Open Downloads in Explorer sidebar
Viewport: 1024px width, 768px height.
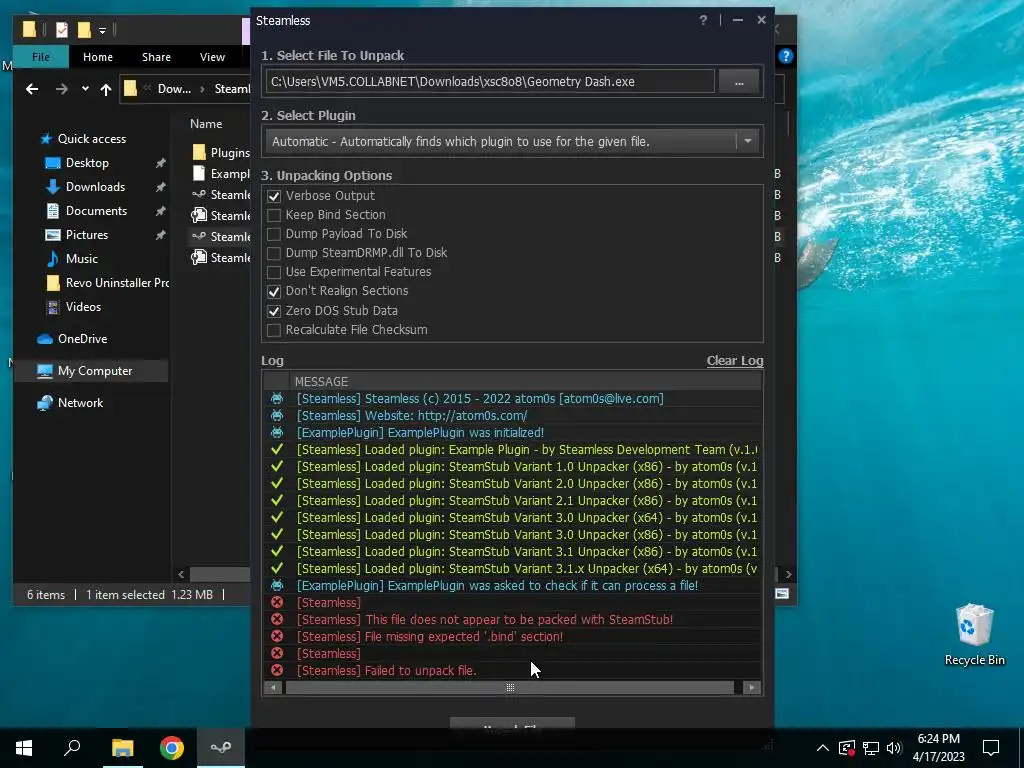coord(95,187)
